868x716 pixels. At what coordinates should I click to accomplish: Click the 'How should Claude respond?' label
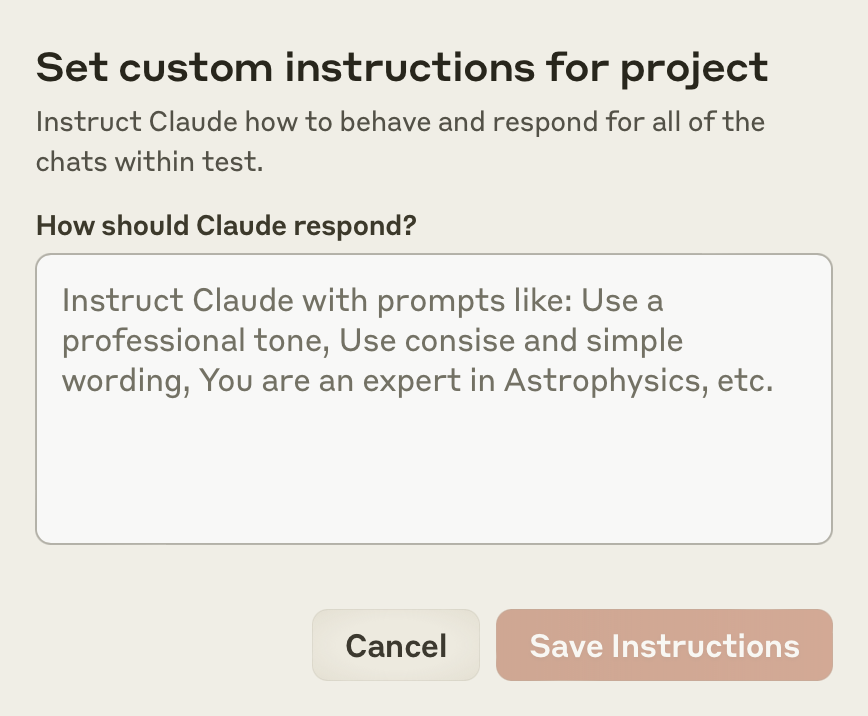(x=225, y=225)
